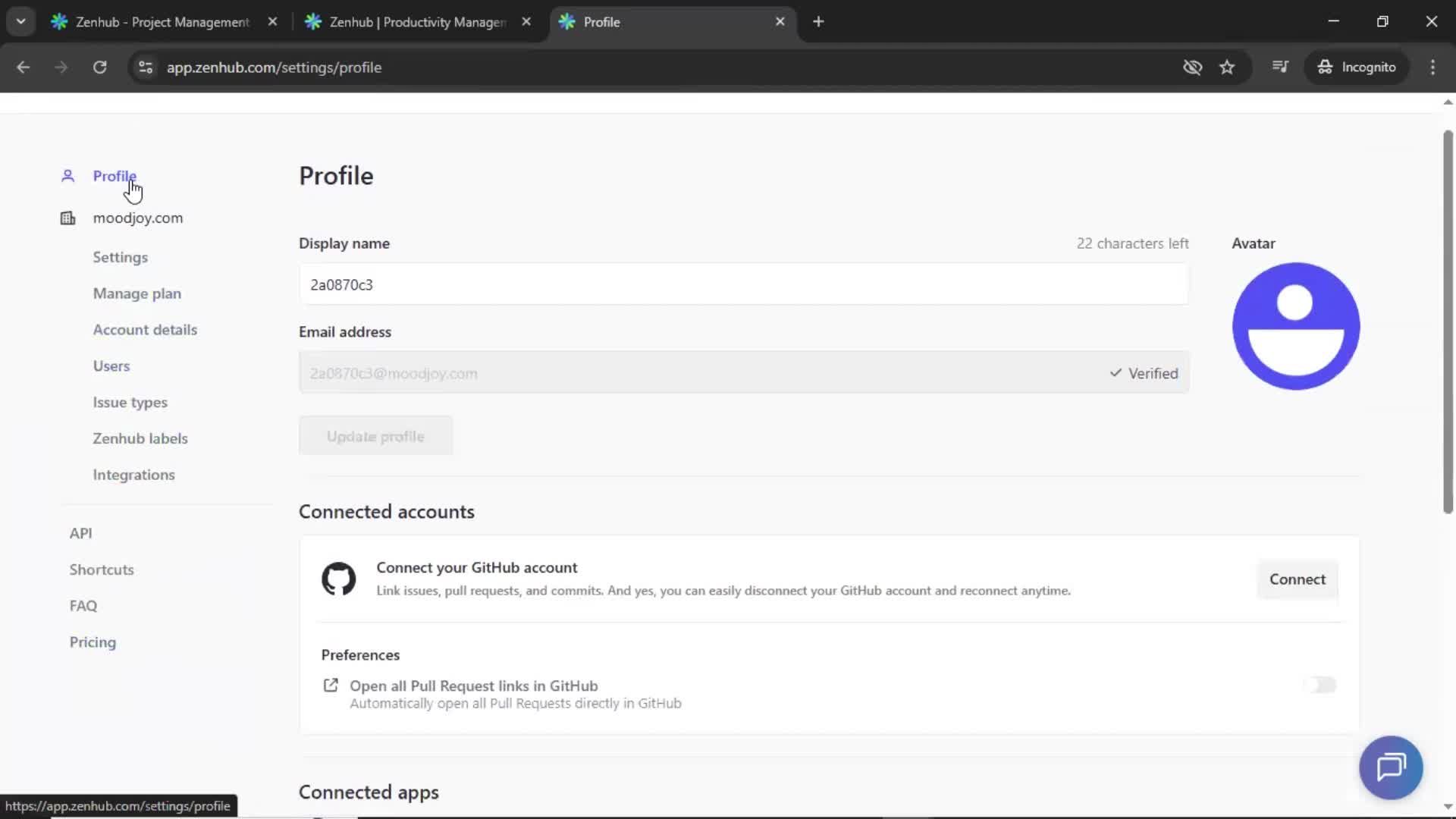The height and width of the screenshot is (819, 1456).
Task: Open Chrome's three-dot menu
Action: [x=1432, y=67]
